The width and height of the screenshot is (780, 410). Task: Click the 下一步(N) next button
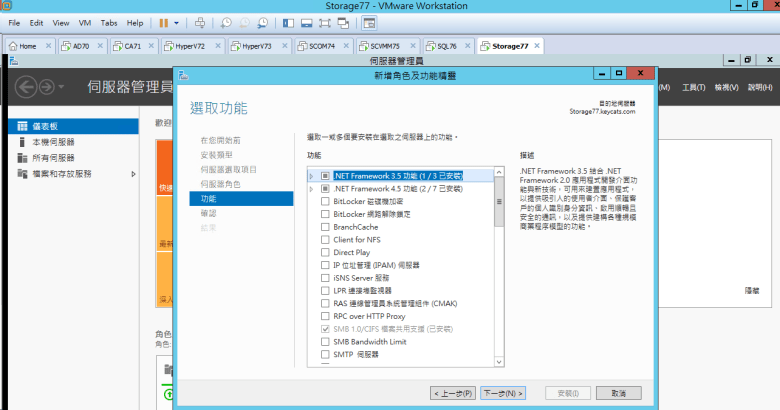pos(501,393)
